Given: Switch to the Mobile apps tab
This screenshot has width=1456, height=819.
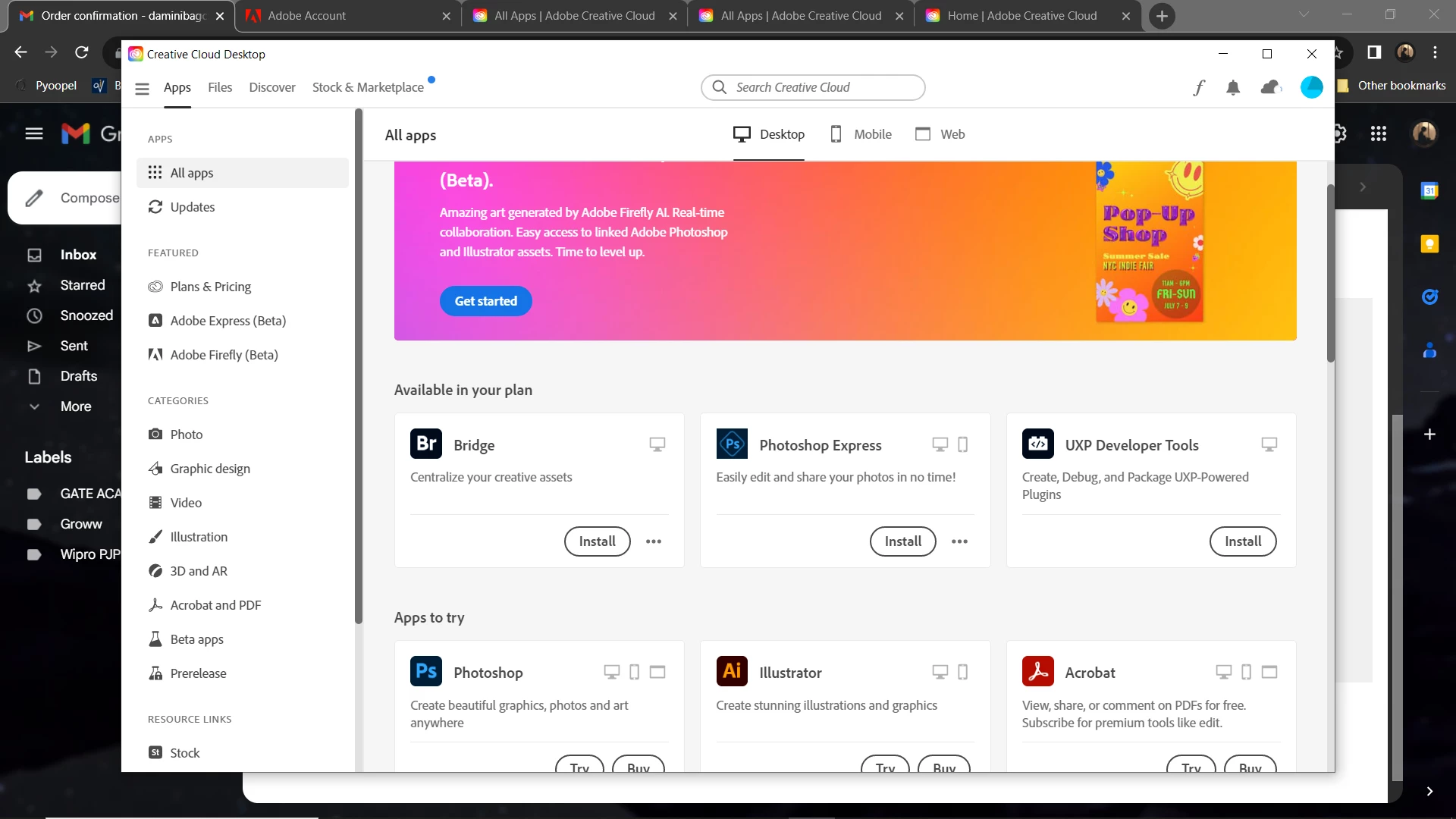Looking at the screenshot, I should pyautogui.click(x=861, y=134).
